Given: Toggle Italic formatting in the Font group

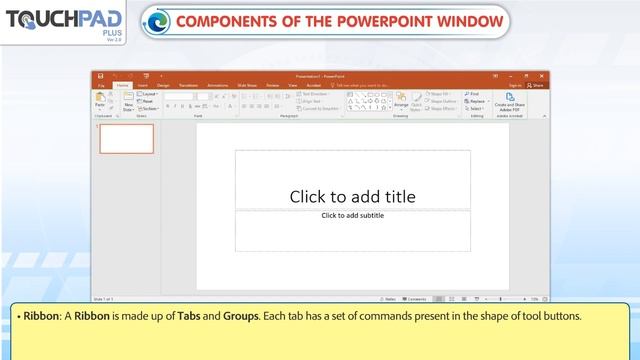Looking at the screenshot, I should point(175,107).
